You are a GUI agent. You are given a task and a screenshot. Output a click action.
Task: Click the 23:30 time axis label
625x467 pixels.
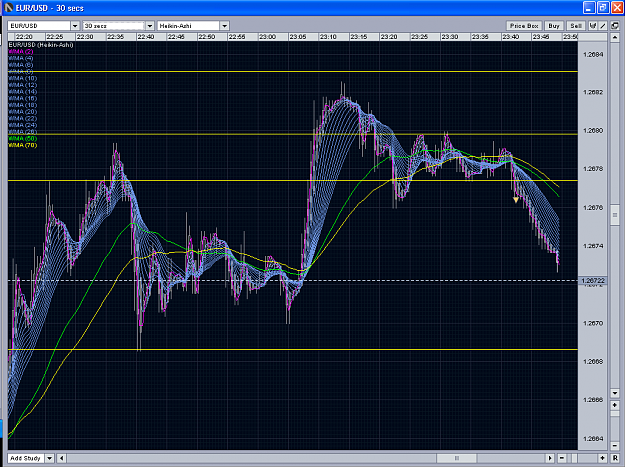click(450, 37)
